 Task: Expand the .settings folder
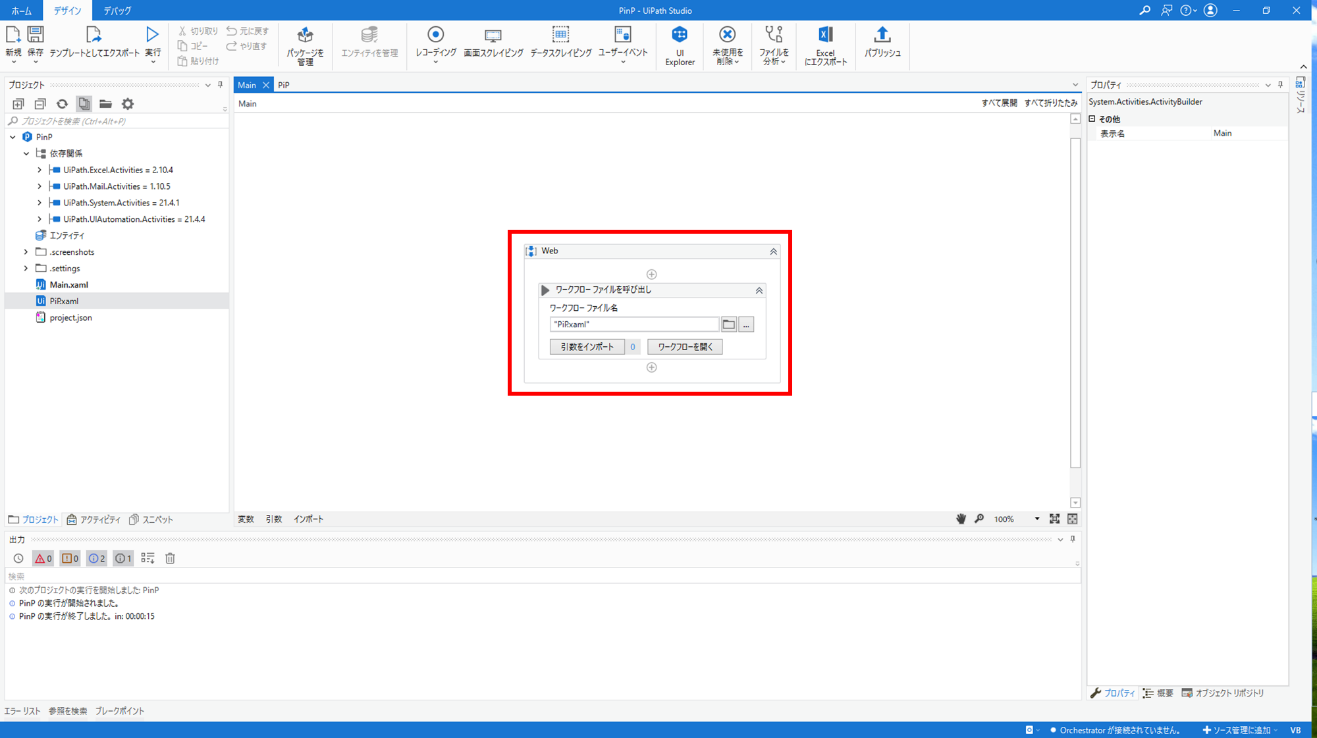pyautogui.click(x=26, y=268)
